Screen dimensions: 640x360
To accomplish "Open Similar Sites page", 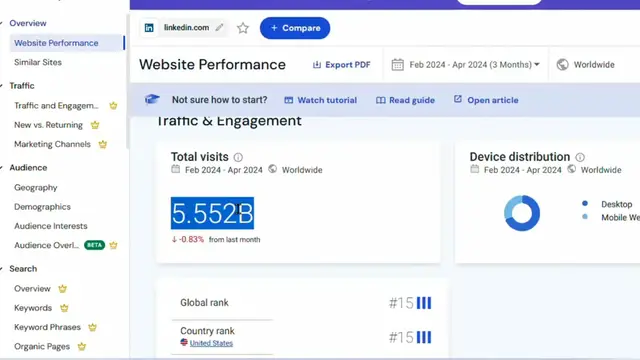I will click(38, 62).
